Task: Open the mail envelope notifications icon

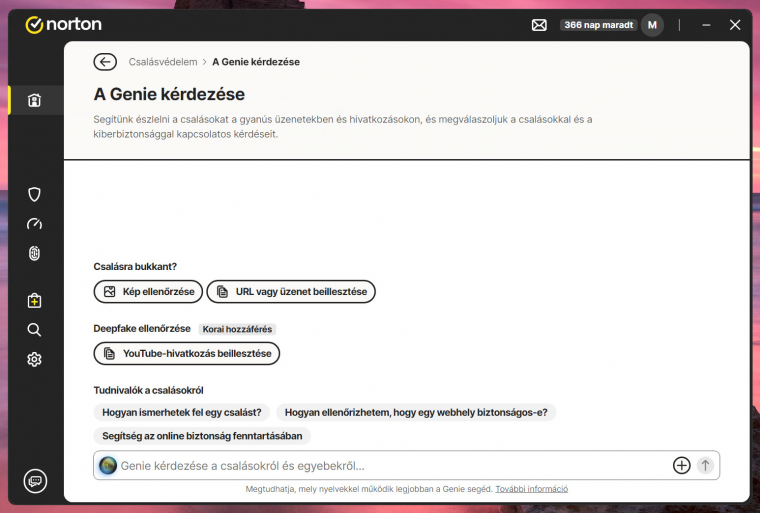Action: click(539, 25)
